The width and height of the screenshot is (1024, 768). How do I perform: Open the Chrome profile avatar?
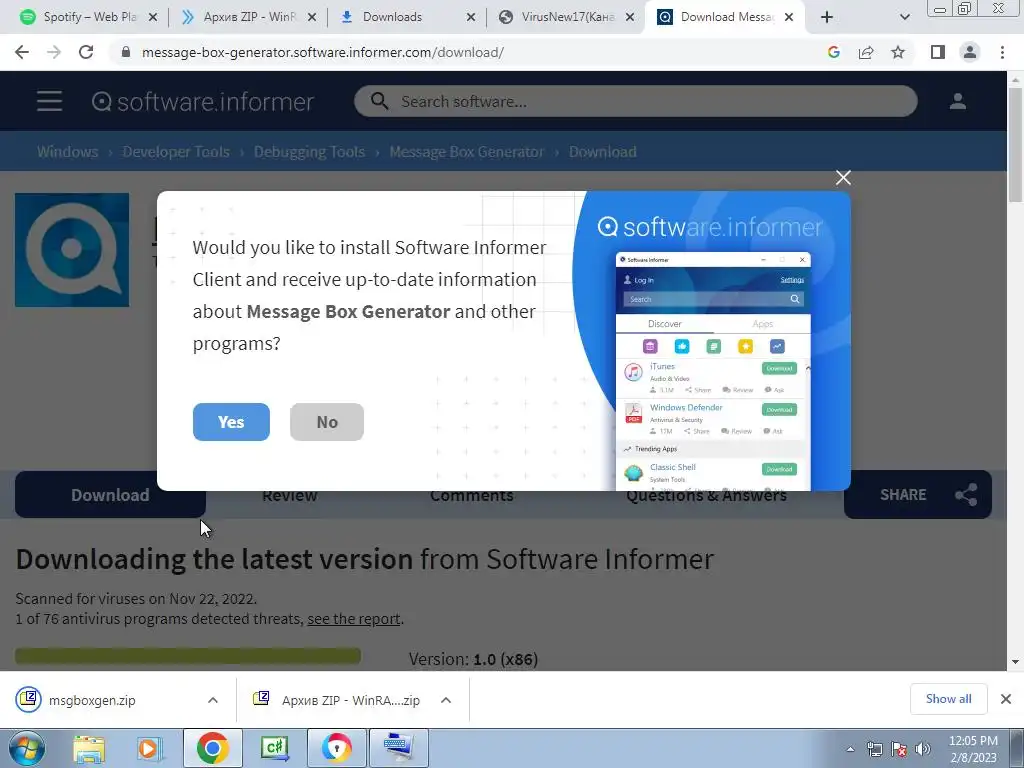970,52
